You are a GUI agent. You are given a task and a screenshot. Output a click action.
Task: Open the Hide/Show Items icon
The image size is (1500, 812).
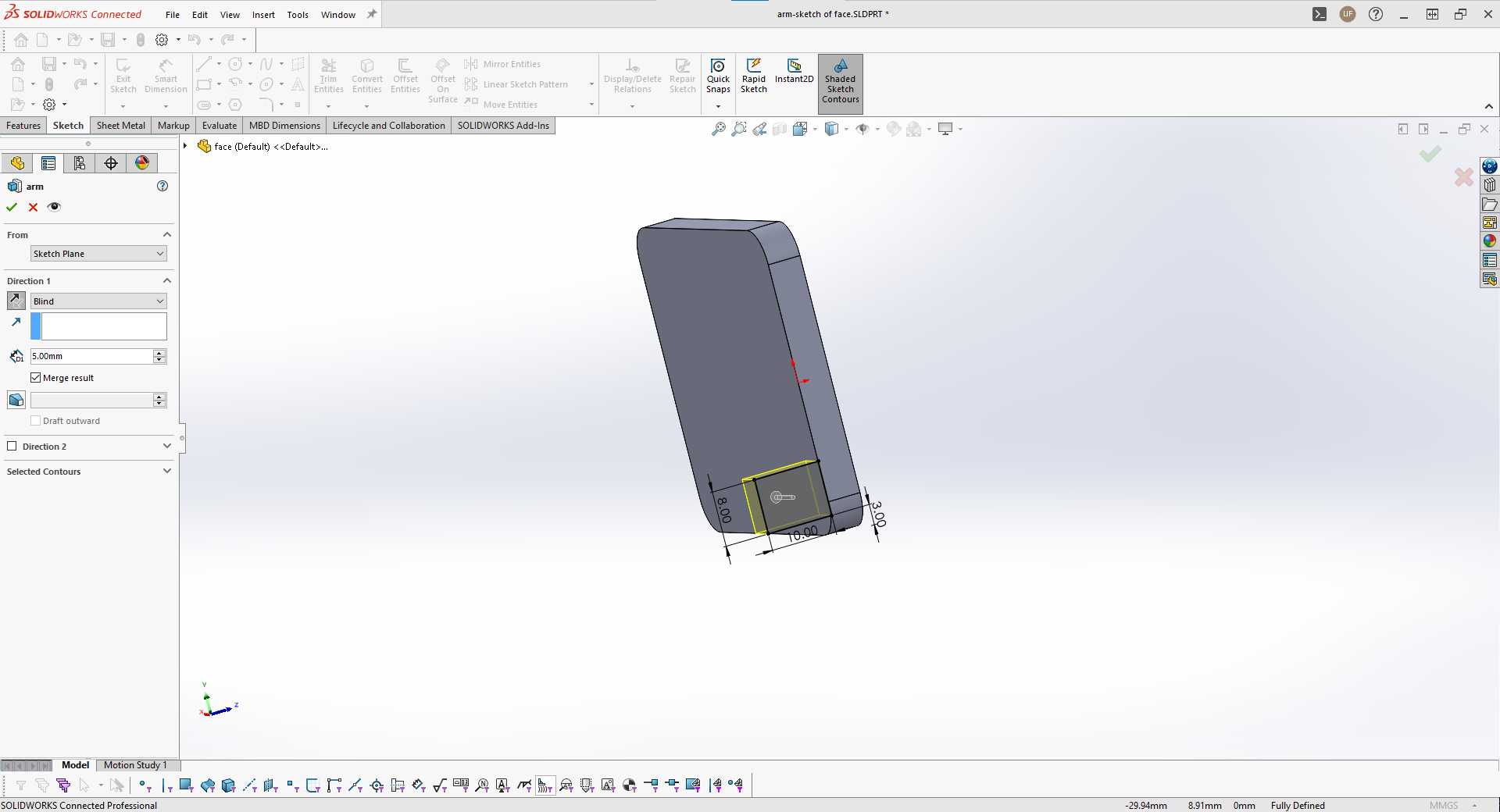click(x=862, y=129)
